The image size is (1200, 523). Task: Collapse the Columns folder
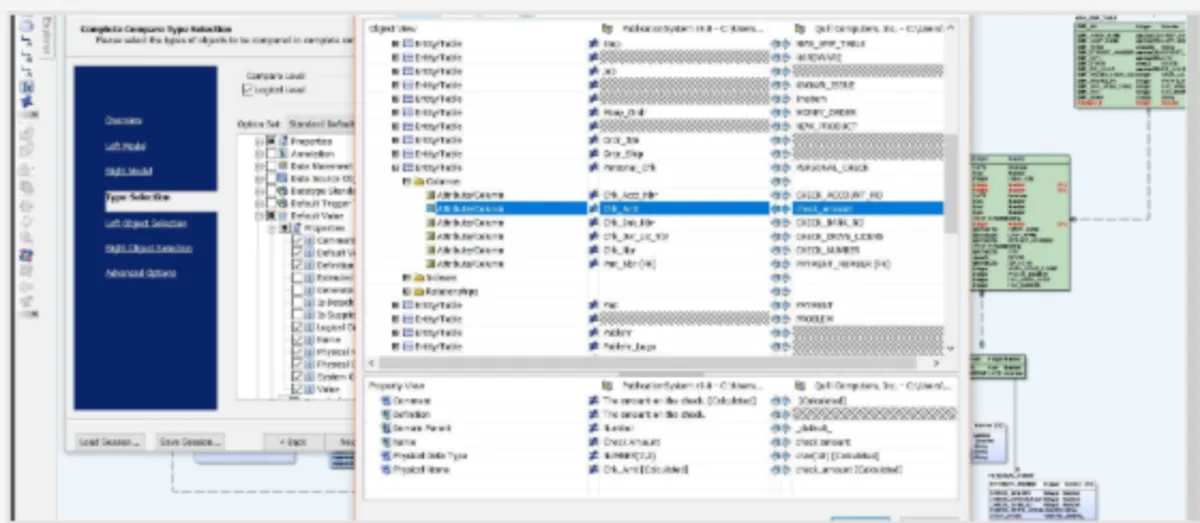click(406, 181)
